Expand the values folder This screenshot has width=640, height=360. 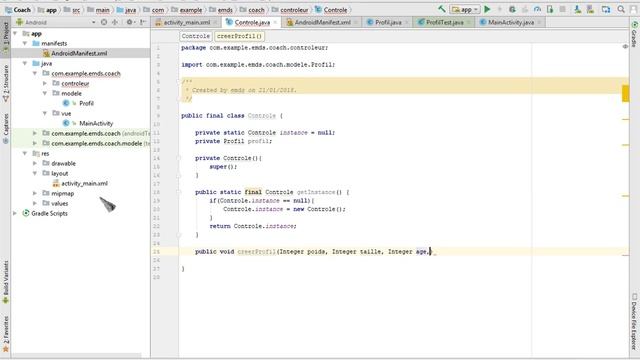[35, 203]
